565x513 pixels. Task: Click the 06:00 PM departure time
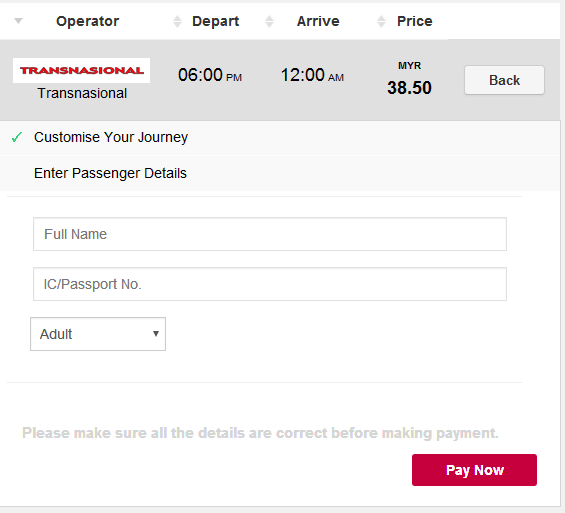[210, 75]
